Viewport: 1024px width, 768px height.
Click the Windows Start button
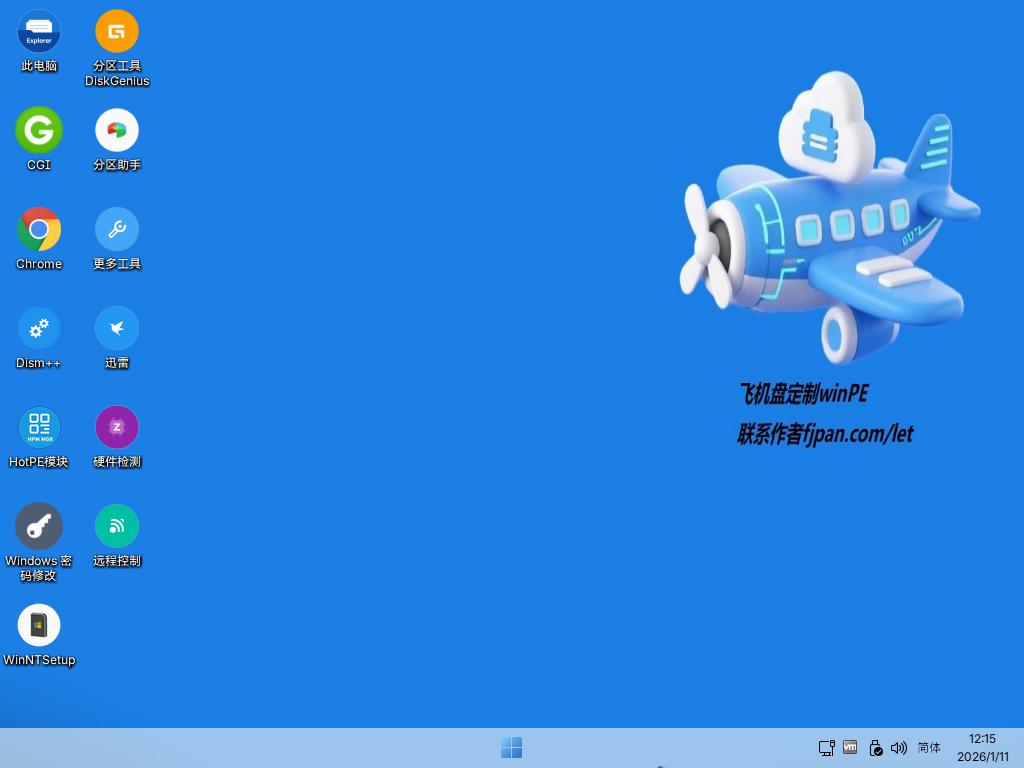[x=511, y=748]
